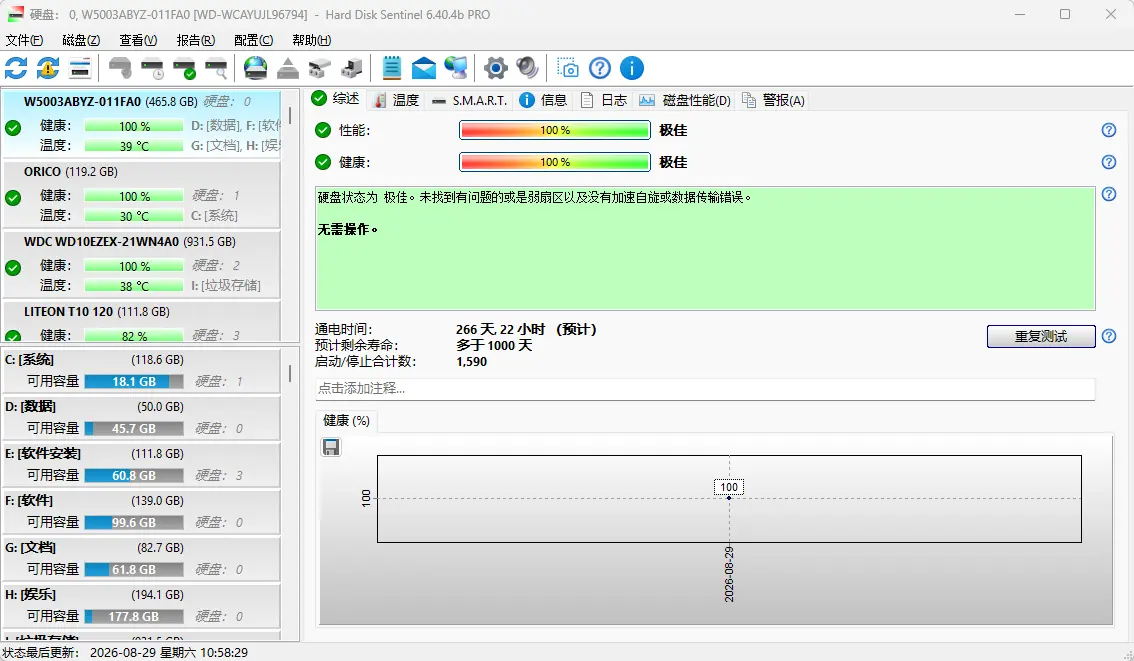Select the G: [文档] partition
1134x661 pixels.
(142, 558)
